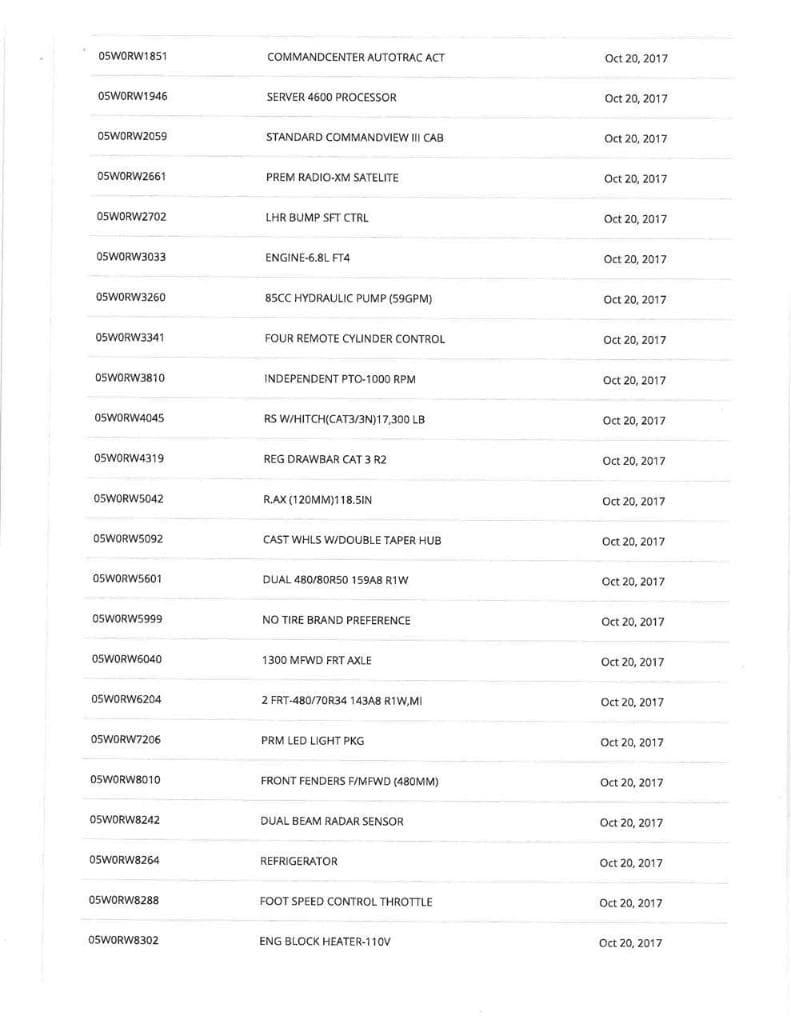The image size is (791, 1024).
Task: Click NO TIRE BRAND PREFERENCE text
Action: tap(336, 620)
